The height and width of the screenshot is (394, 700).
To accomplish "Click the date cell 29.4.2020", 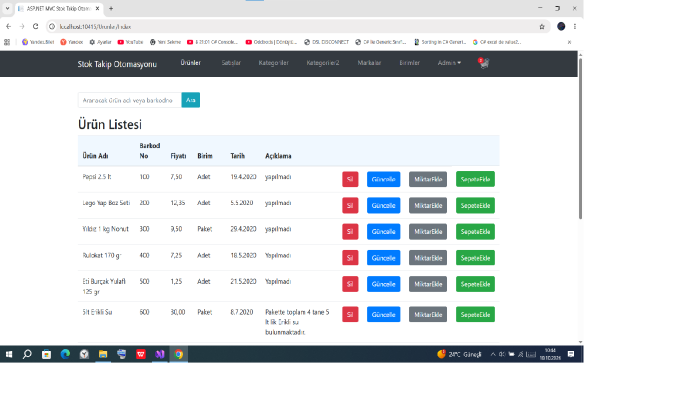I will coord(243,229).
